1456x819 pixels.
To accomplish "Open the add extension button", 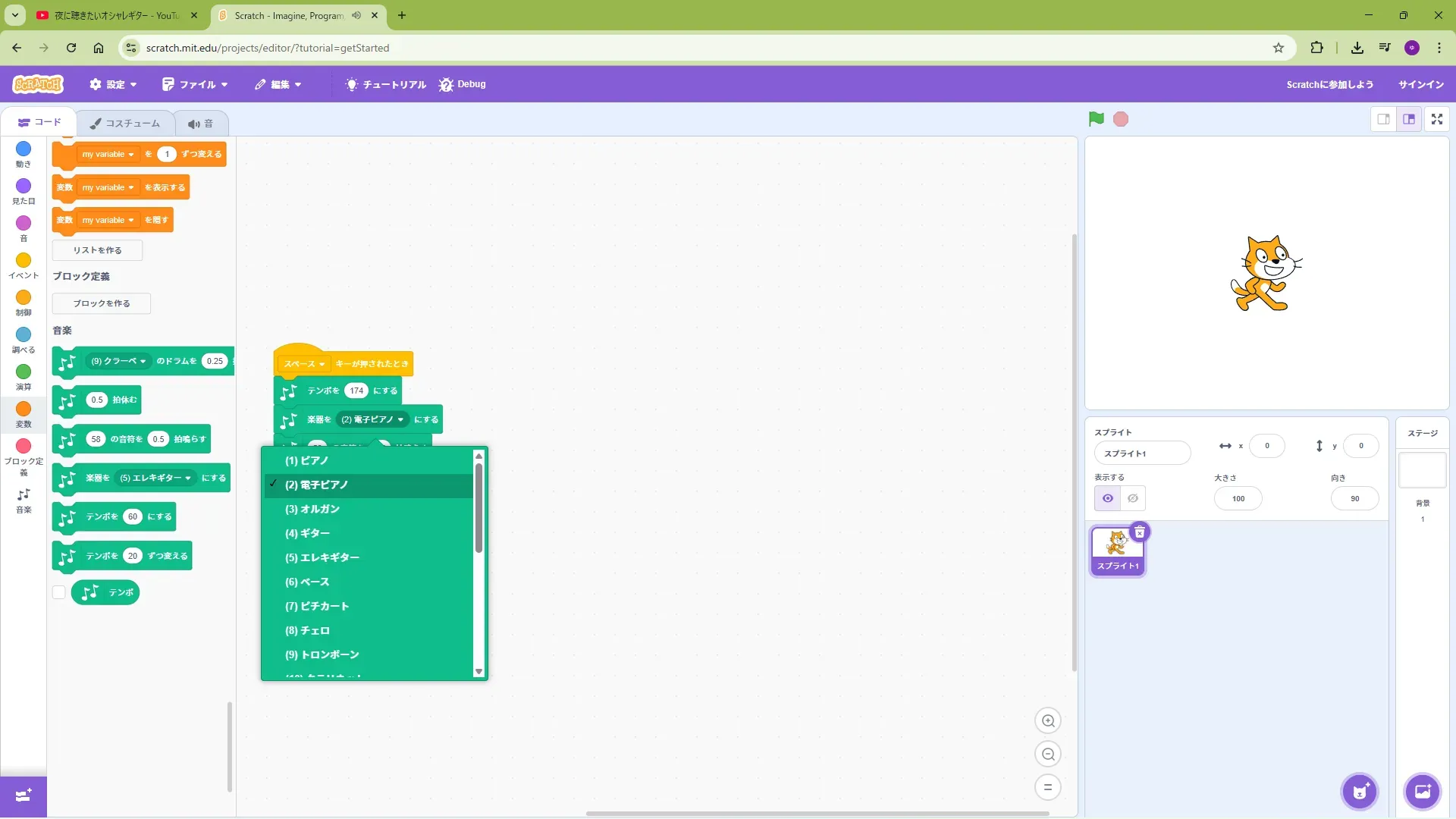I will pos(23,795).
